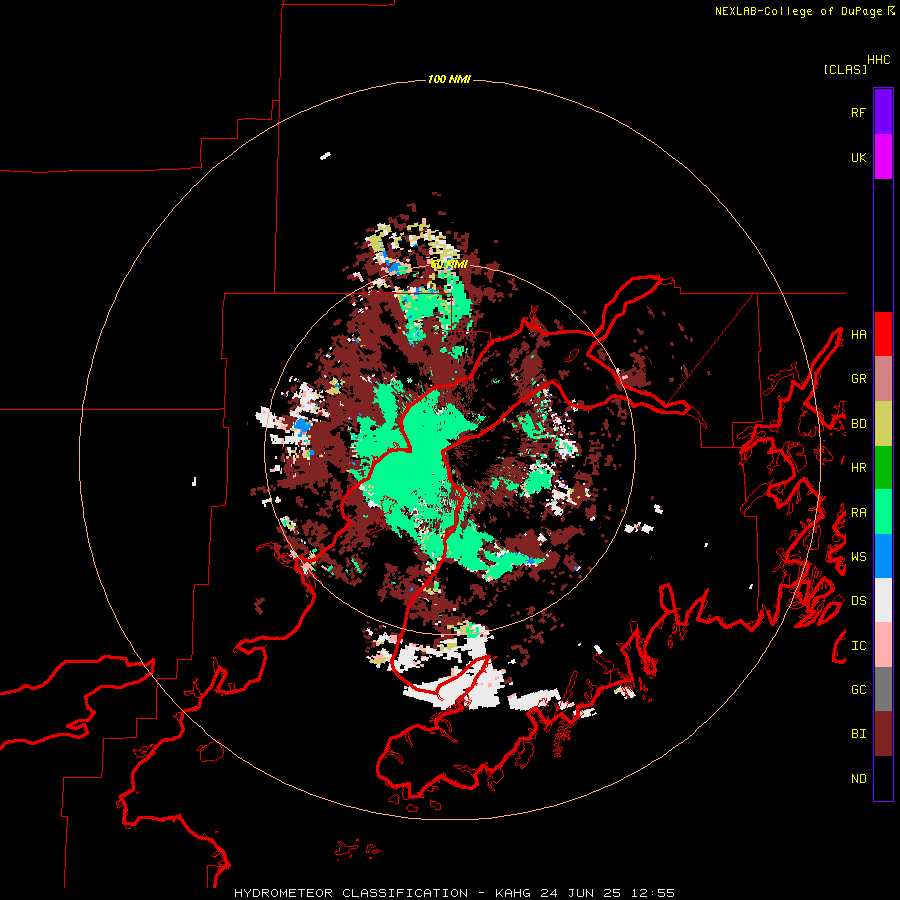Image resolution: width=900 pixels, height=900 pixels.
Task: Click the RA legend label
Action: (x=858, y=513)
